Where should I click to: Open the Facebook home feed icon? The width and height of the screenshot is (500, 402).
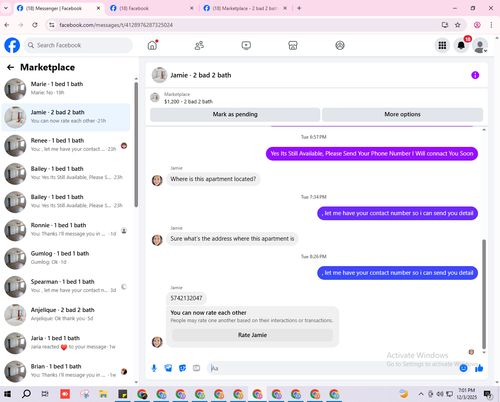click(x=152, y=45)
